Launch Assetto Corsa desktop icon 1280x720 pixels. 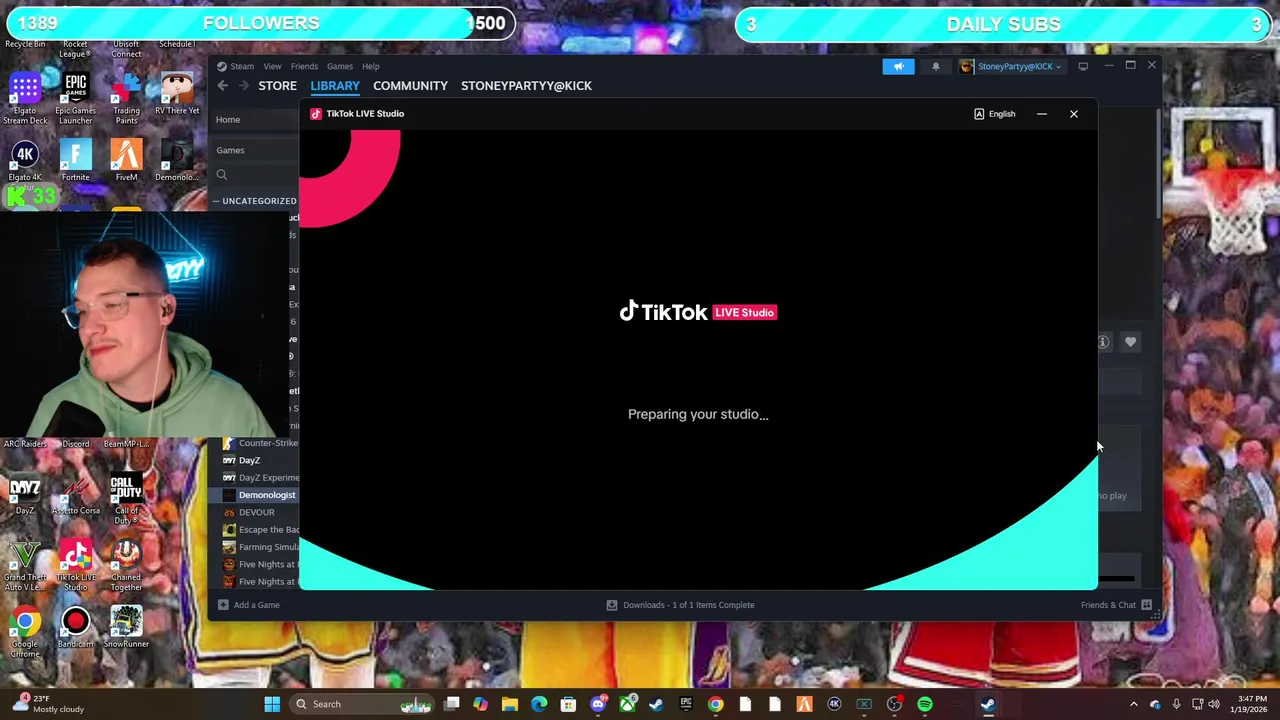coord(76,495)
